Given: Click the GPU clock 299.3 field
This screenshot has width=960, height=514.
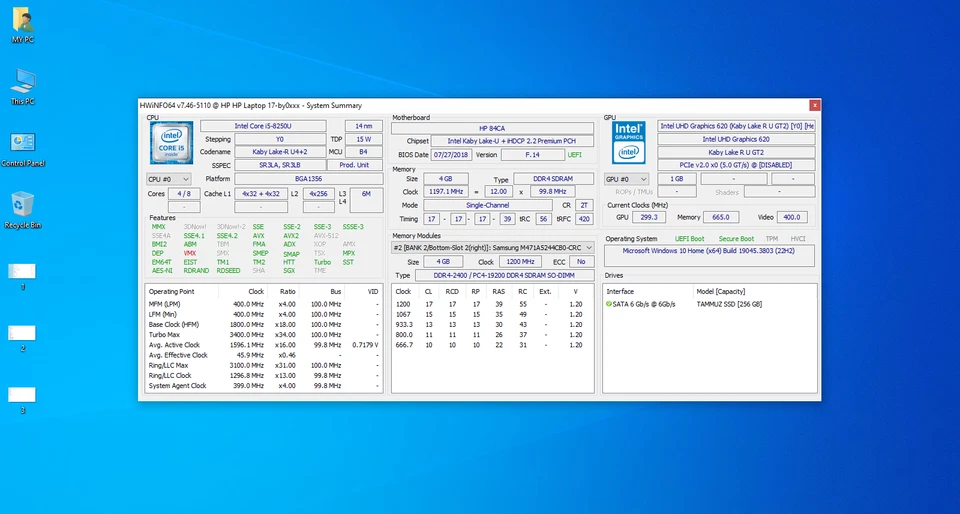Looking at the screenshot, I should [x=649, y=217].
